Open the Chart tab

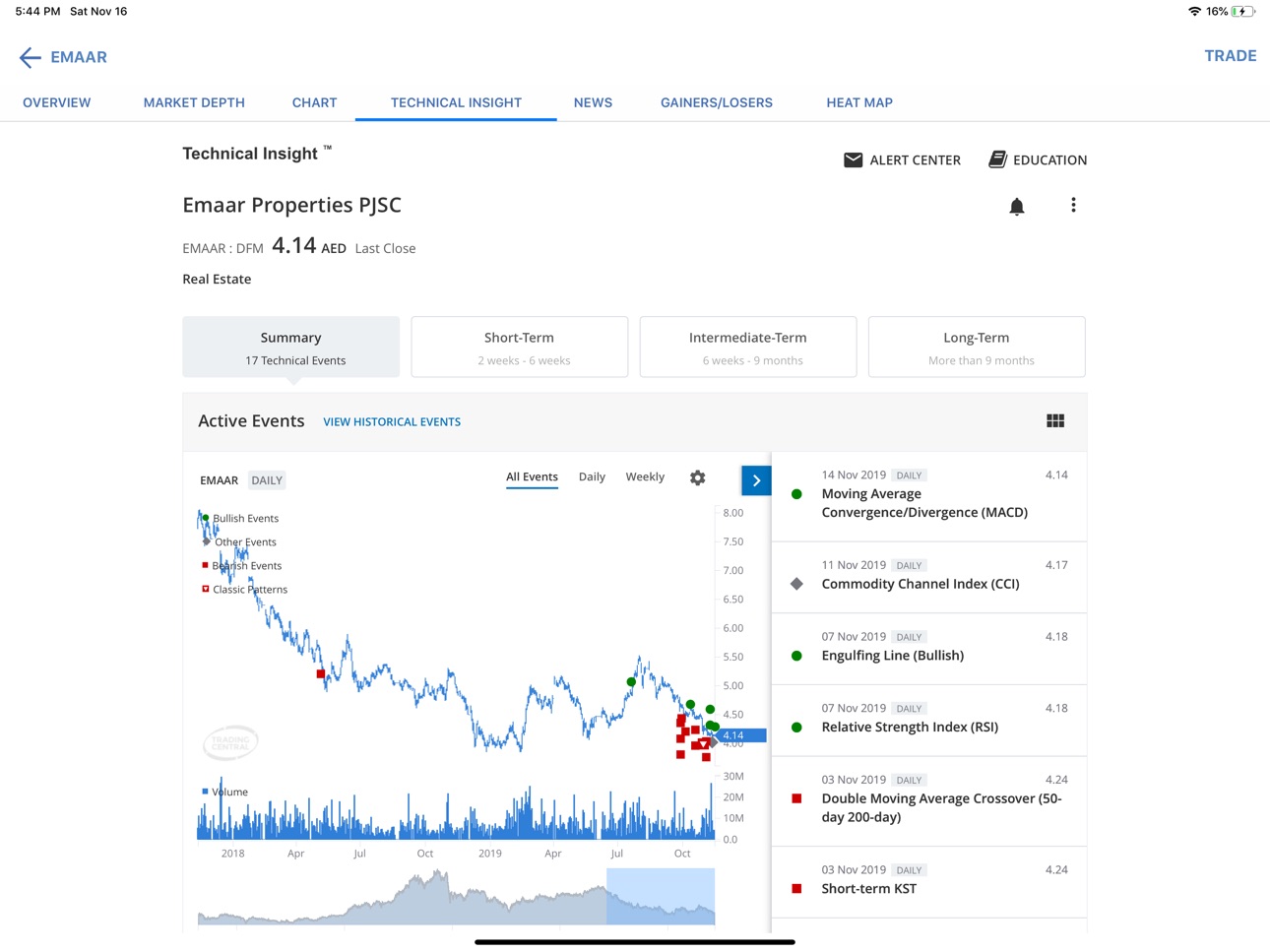point(315,102)
